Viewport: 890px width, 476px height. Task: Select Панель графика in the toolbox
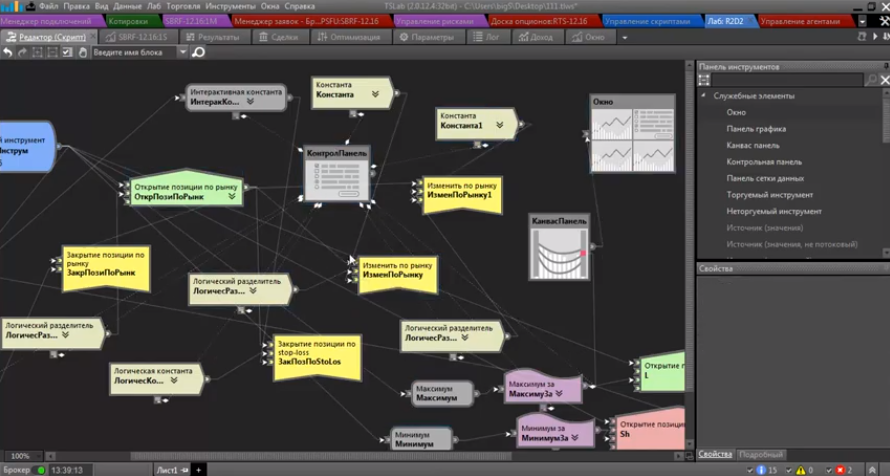coord(756,129)
